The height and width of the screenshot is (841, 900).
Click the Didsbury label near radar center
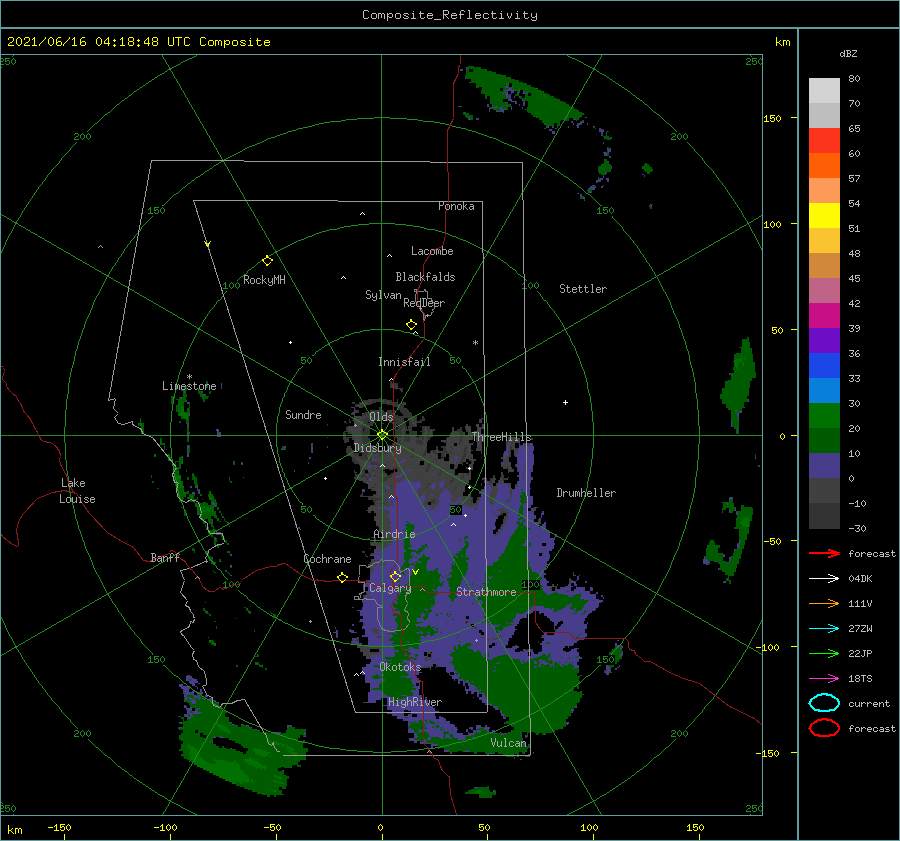point(378,448)
